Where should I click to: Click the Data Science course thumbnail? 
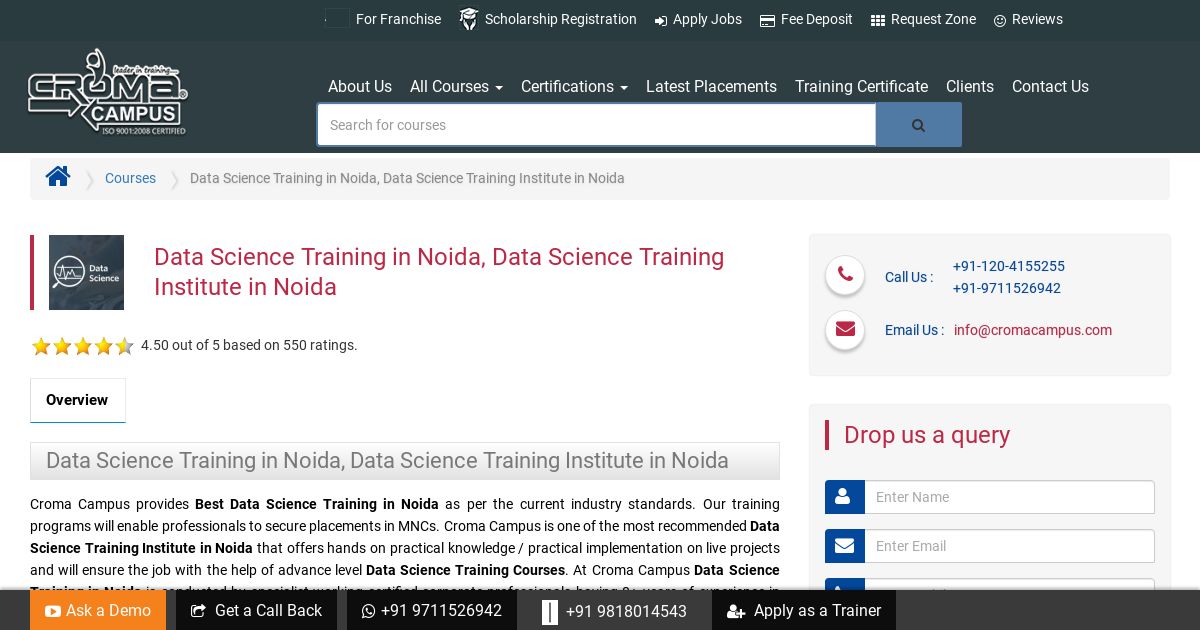pyautogui.click(x=86, y=272)
